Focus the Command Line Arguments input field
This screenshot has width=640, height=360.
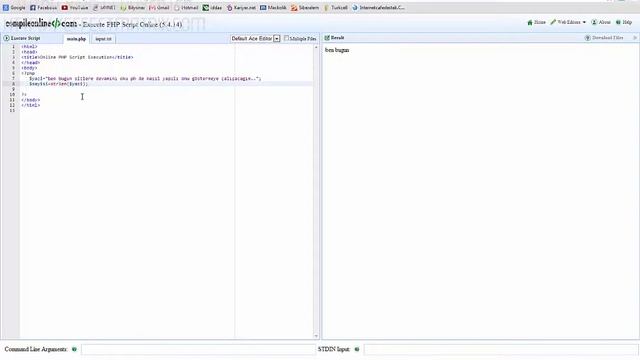click(198, 349)
